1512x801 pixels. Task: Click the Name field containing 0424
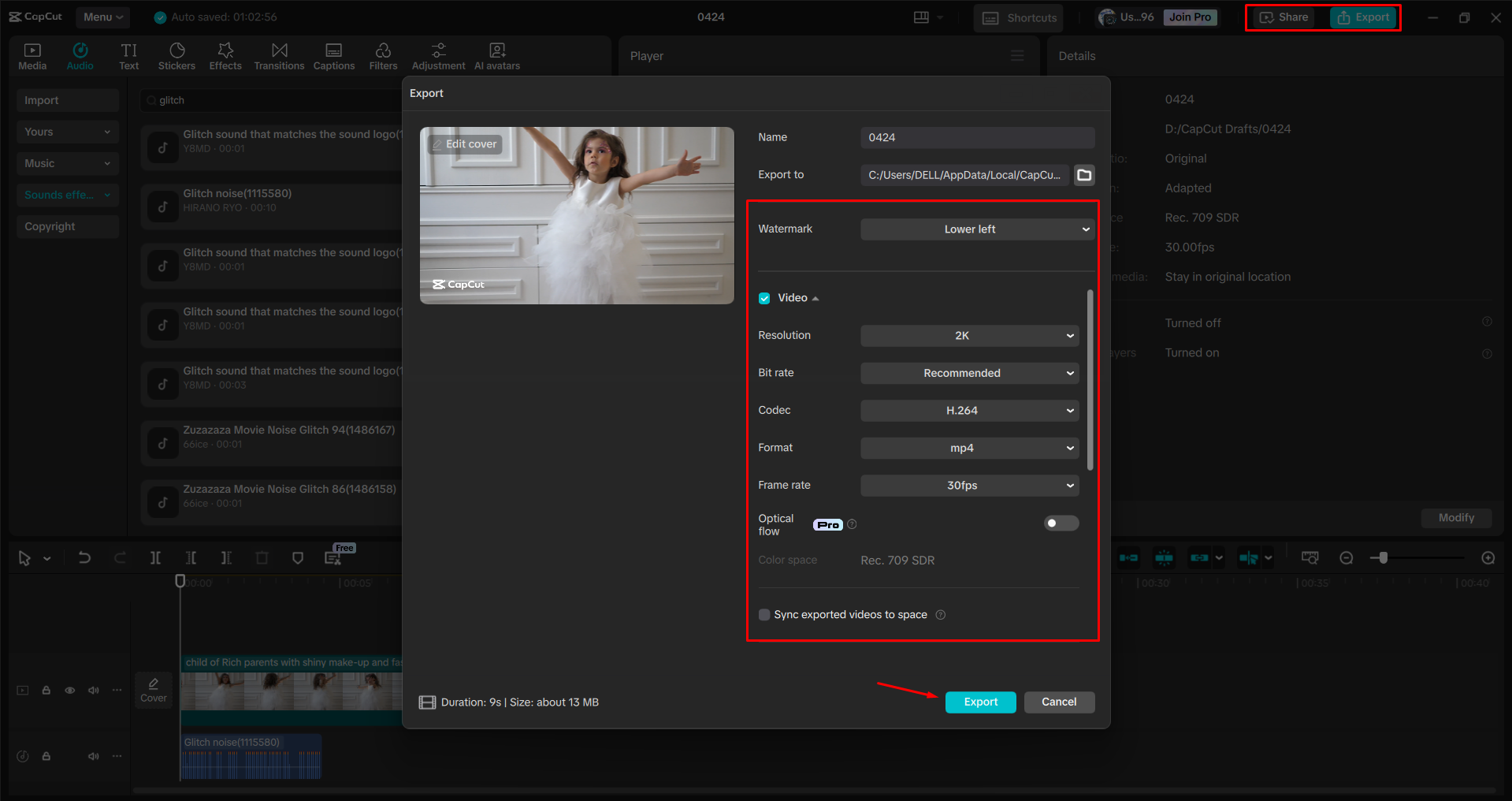click(x=977, y=137)
